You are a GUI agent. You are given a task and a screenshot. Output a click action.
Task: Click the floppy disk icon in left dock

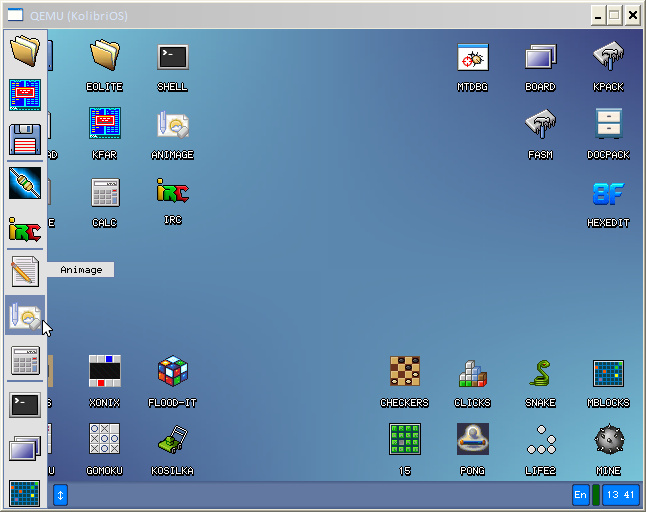point(25,139)
